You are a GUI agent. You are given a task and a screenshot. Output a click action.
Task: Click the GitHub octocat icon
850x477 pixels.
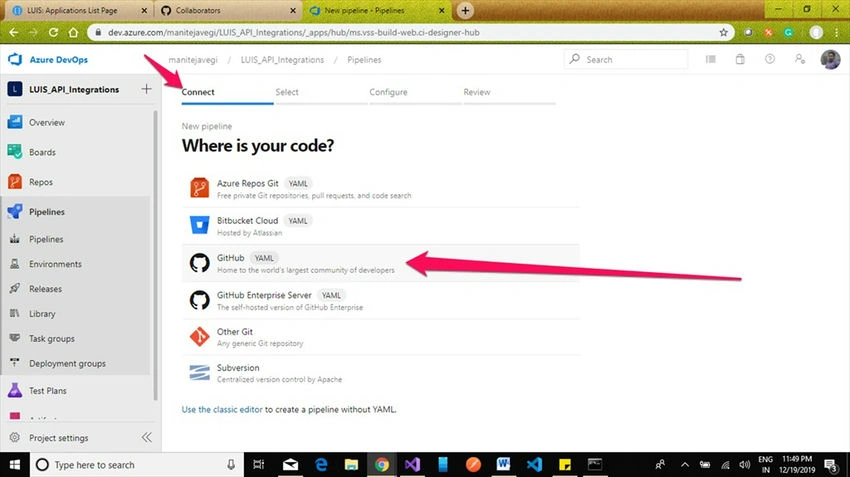click(x=199, y=263)
